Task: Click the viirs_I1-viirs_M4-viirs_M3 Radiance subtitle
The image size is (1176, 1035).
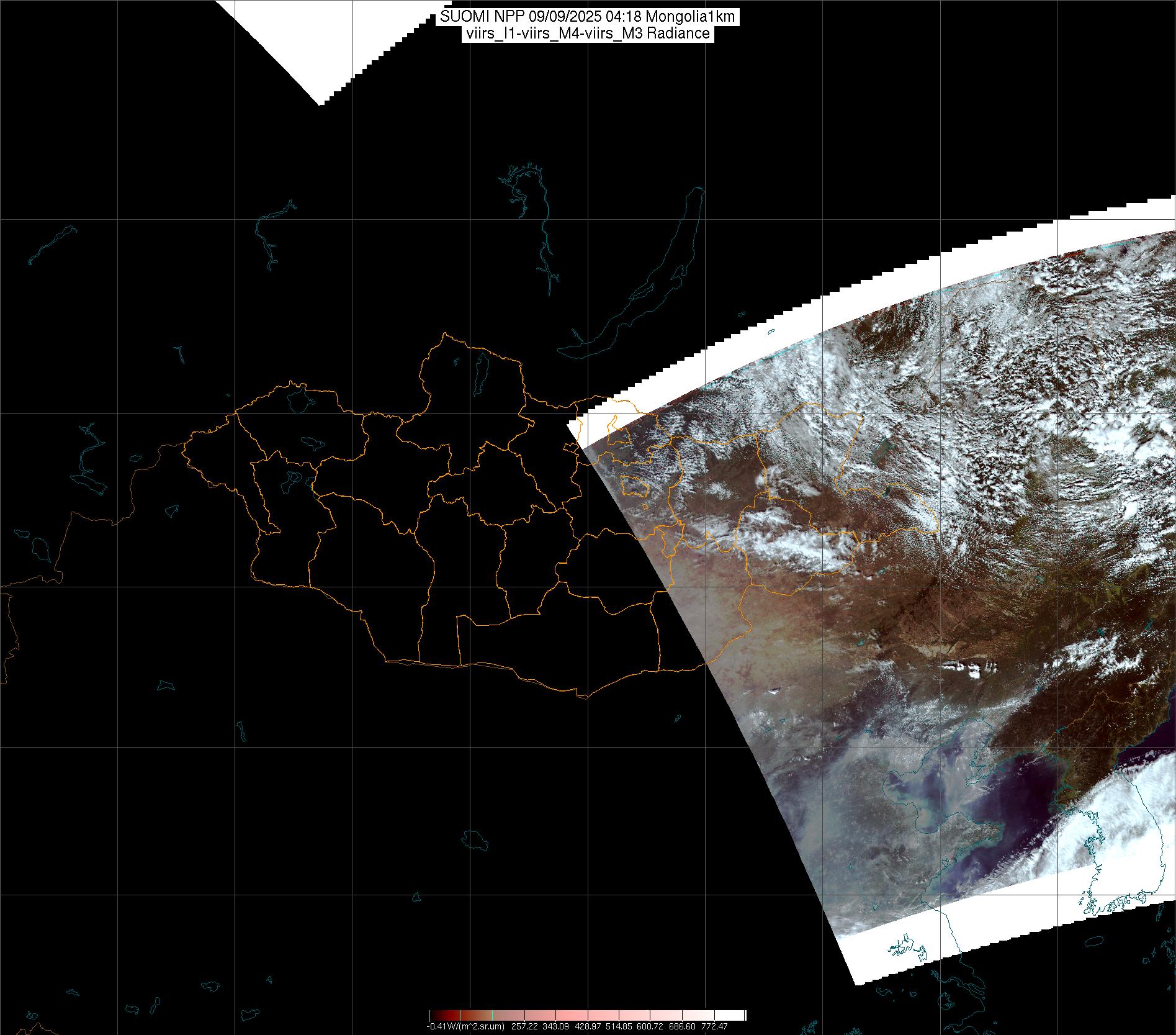Action: 587,34
